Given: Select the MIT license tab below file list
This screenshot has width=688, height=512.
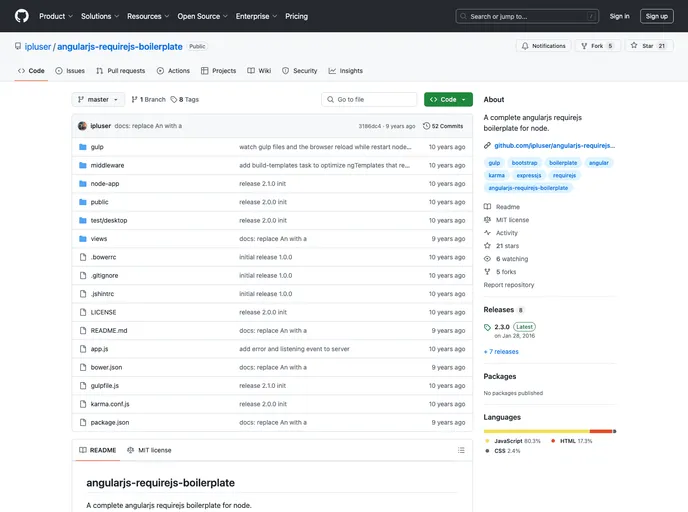Looking at the screenshot, I should (x=150, y=450).
